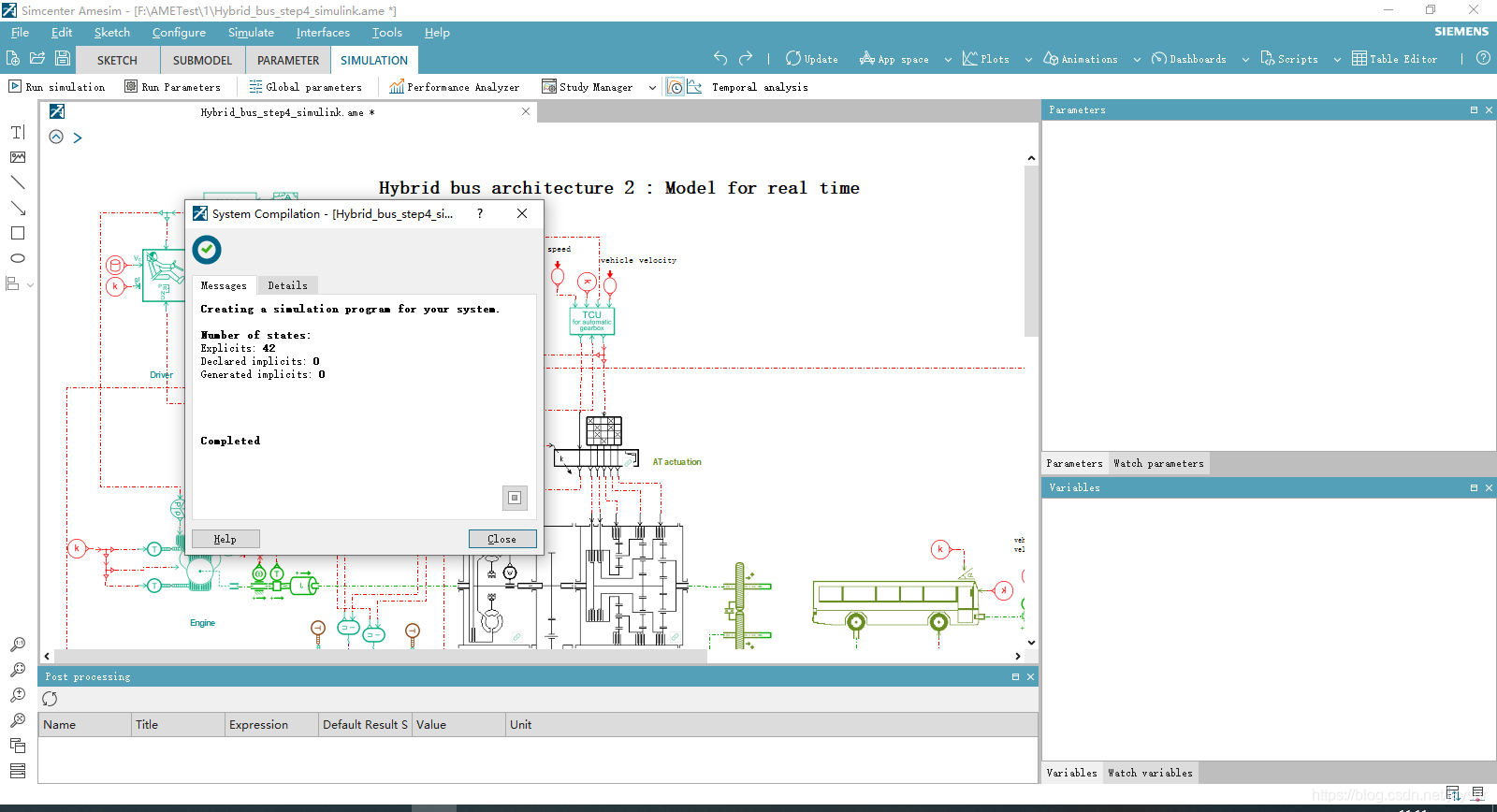Image resolution: width=1497 pixels, height=812 pixels.
Task: Switch to Watch parameters tab
Action: (x=1158, y=463)
